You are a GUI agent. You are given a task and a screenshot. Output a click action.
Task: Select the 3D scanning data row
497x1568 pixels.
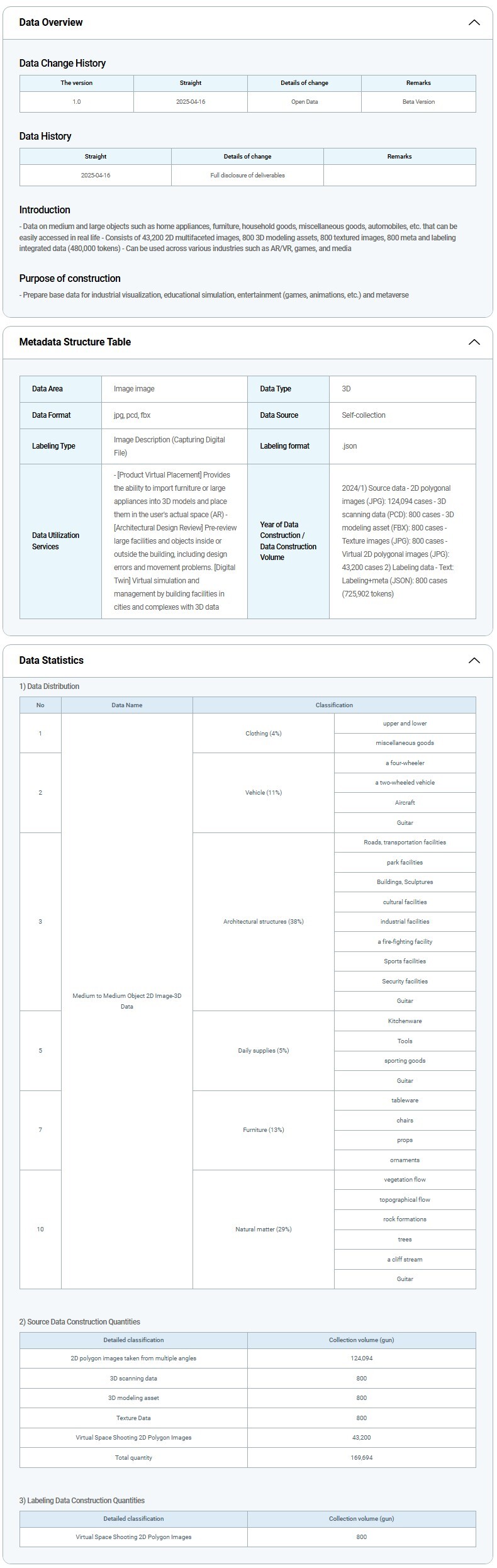click(133, 1379)
